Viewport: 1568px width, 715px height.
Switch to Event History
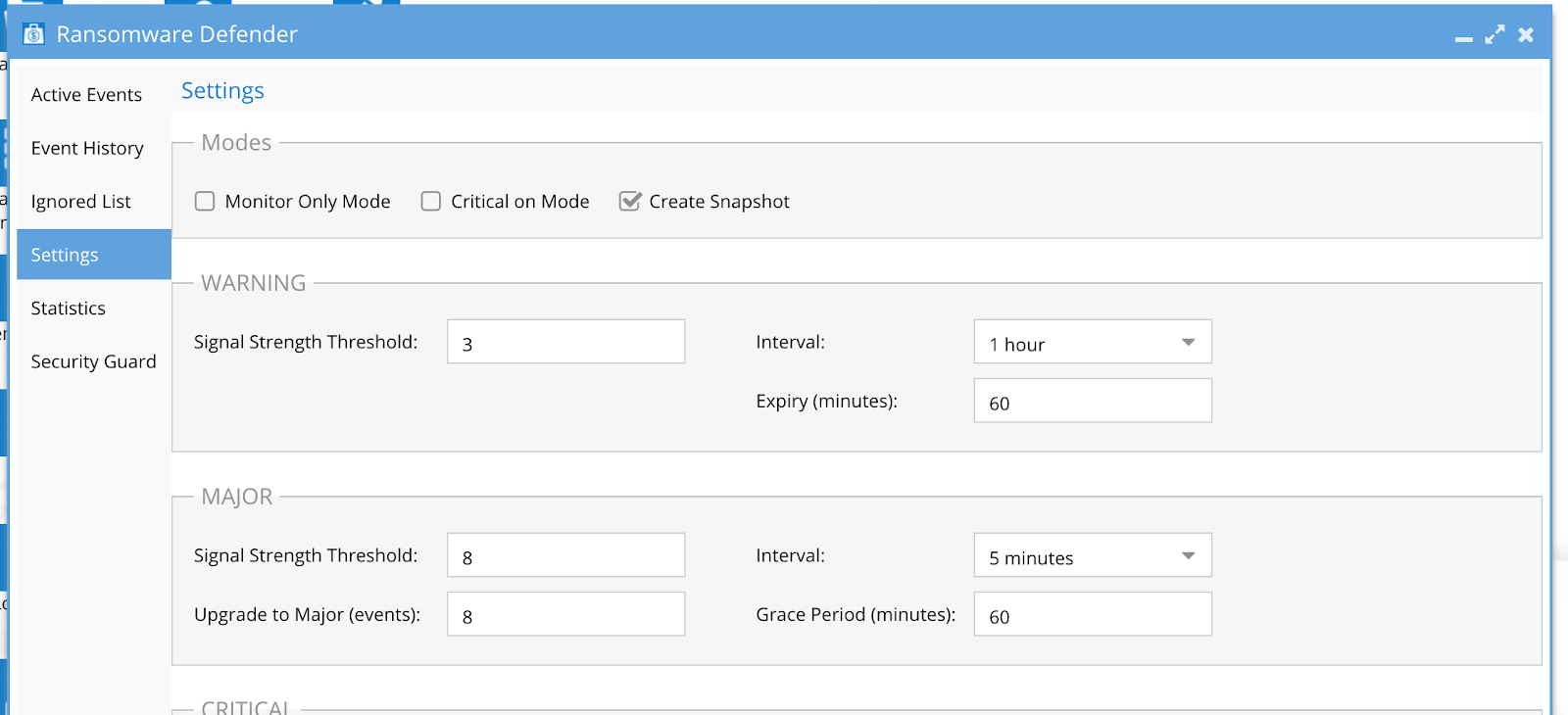(x=94, y=148)
